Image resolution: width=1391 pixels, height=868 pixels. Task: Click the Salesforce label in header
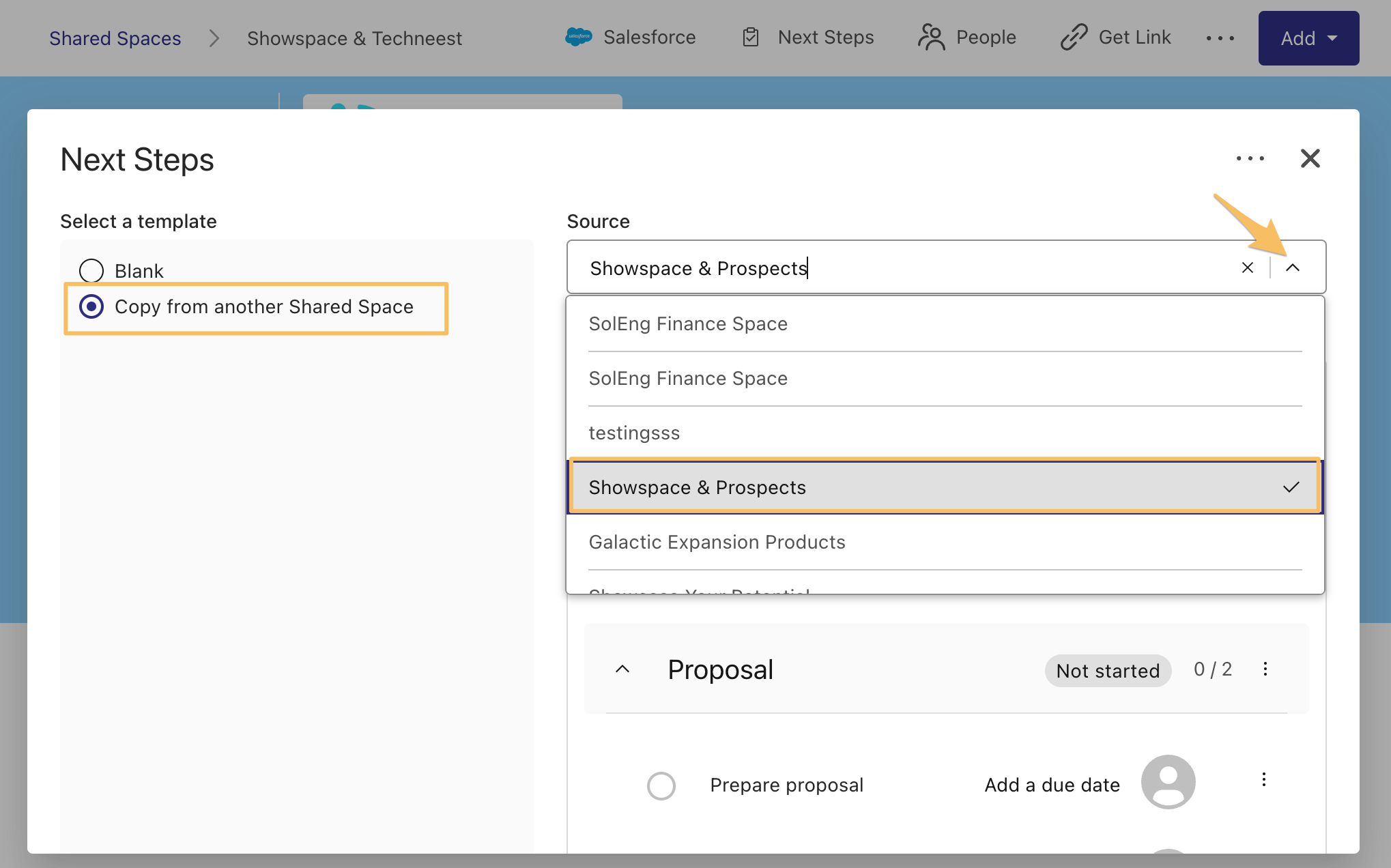(x=649, y=37)
